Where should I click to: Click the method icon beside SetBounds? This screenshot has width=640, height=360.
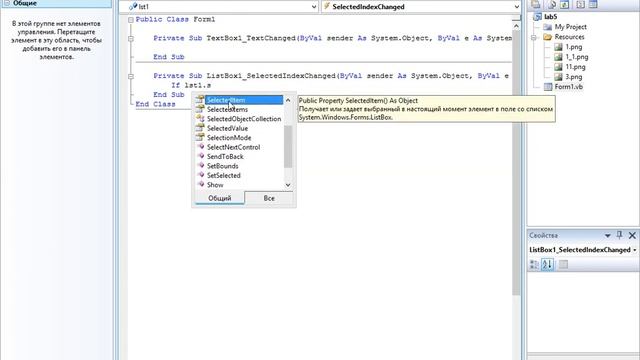pyautogui.click(x=200, y=165)
